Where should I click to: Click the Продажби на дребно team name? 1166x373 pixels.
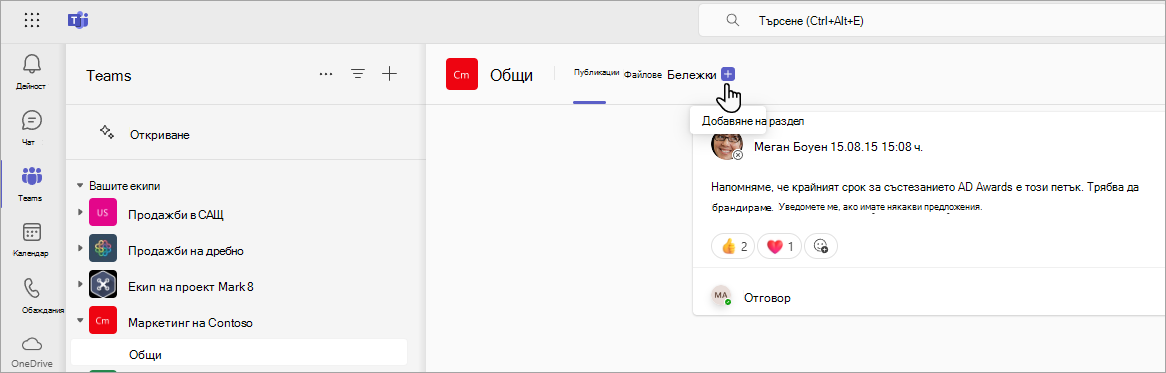[186, 250]
